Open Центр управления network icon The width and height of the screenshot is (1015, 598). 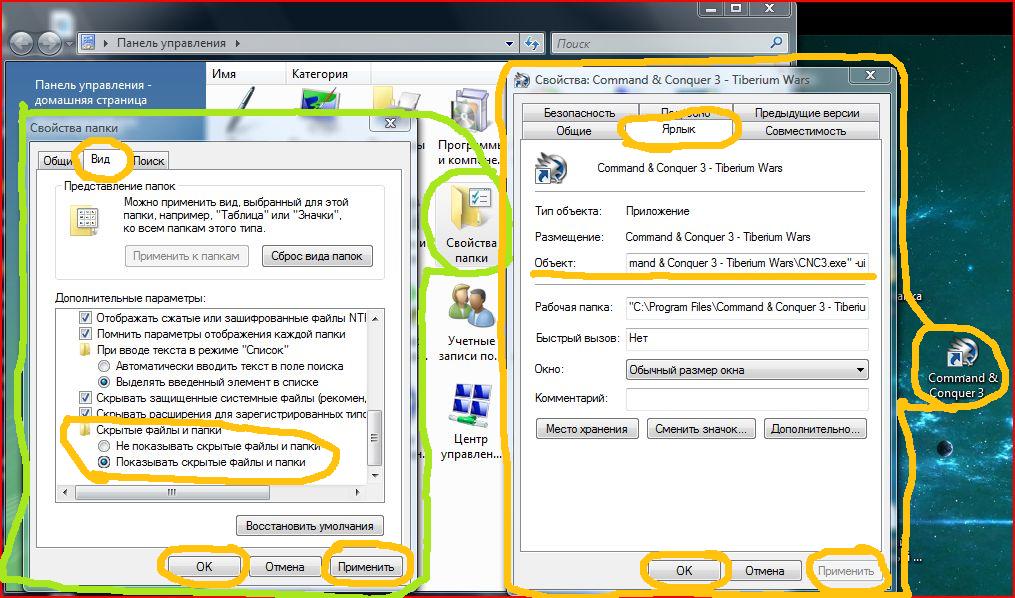coord(471,421)
